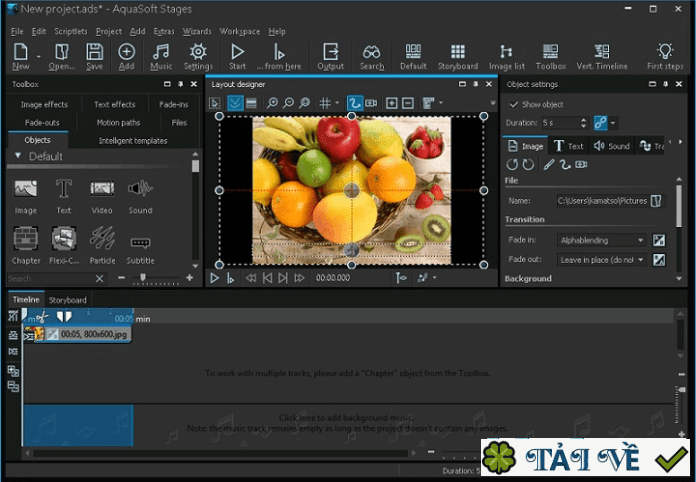Screen dimensions: 696x482
Task: Open the Storyboard view from toolbar
Action: (457, 56)
